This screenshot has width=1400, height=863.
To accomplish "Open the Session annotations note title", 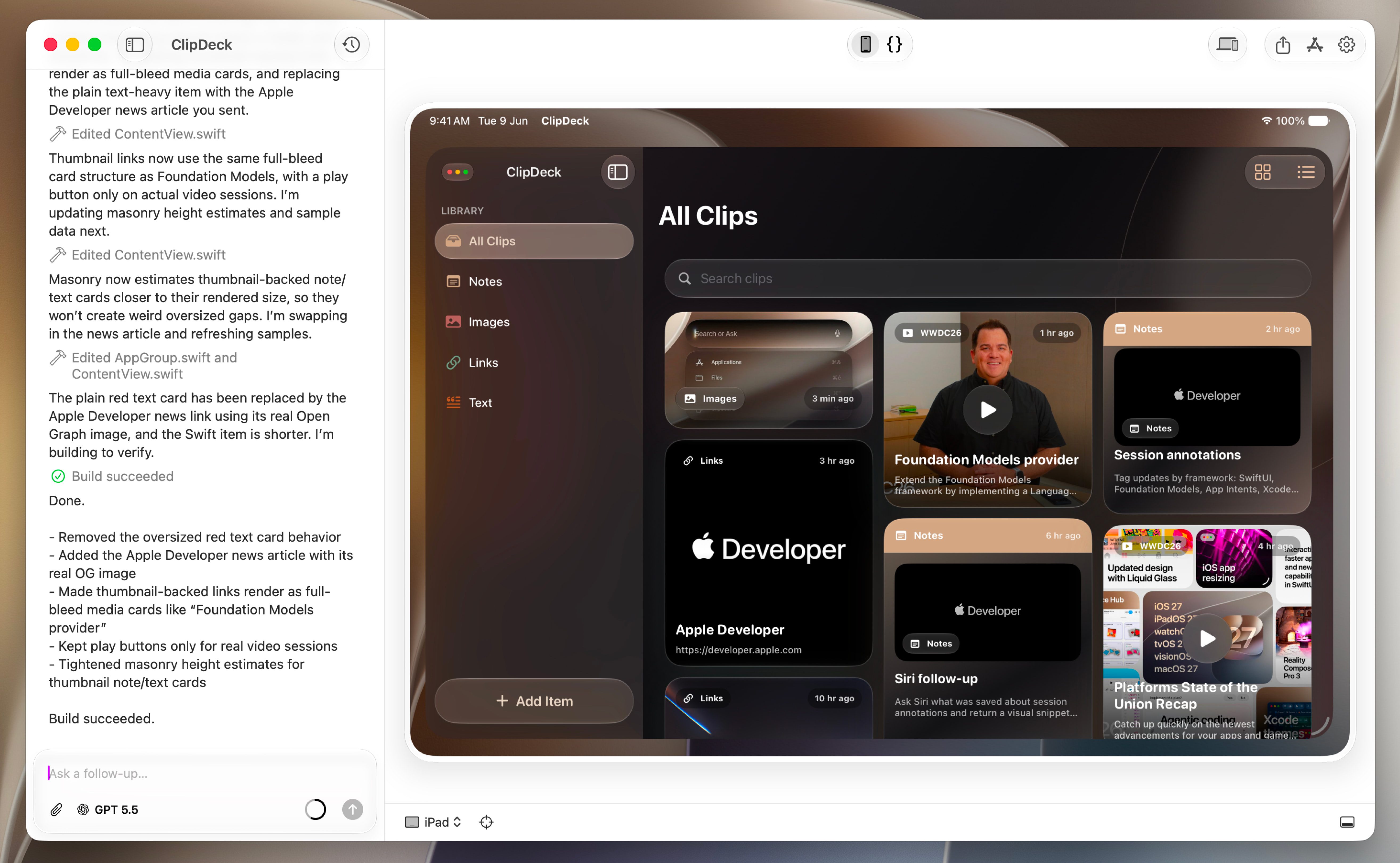I will coord(1177,455).
